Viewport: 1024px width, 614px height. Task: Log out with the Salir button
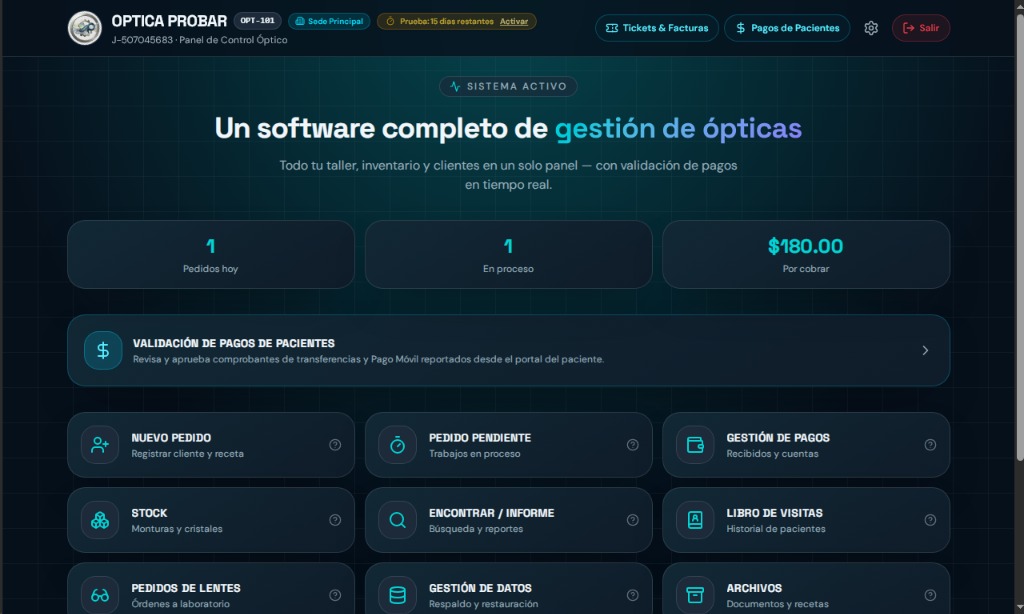pos(921,28)
